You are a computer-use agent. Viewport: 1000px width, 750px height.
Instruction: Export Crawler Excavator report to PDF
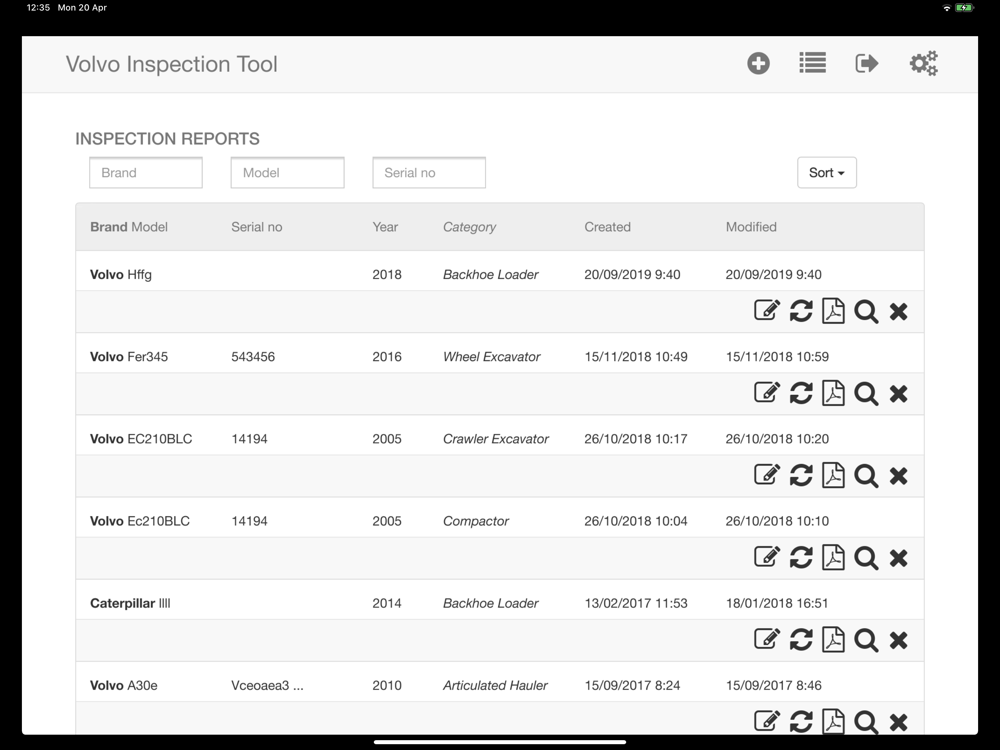[x=833, y=475]
